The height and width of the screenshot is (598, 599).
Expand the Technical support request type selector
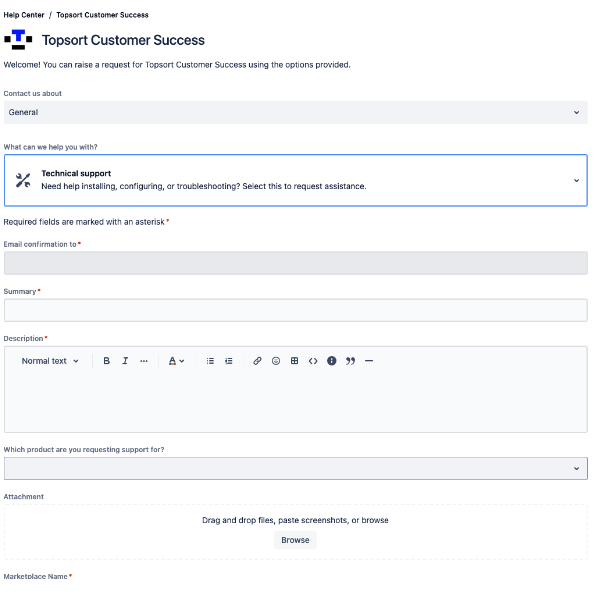pyautogui.click(x=296, y=180)
